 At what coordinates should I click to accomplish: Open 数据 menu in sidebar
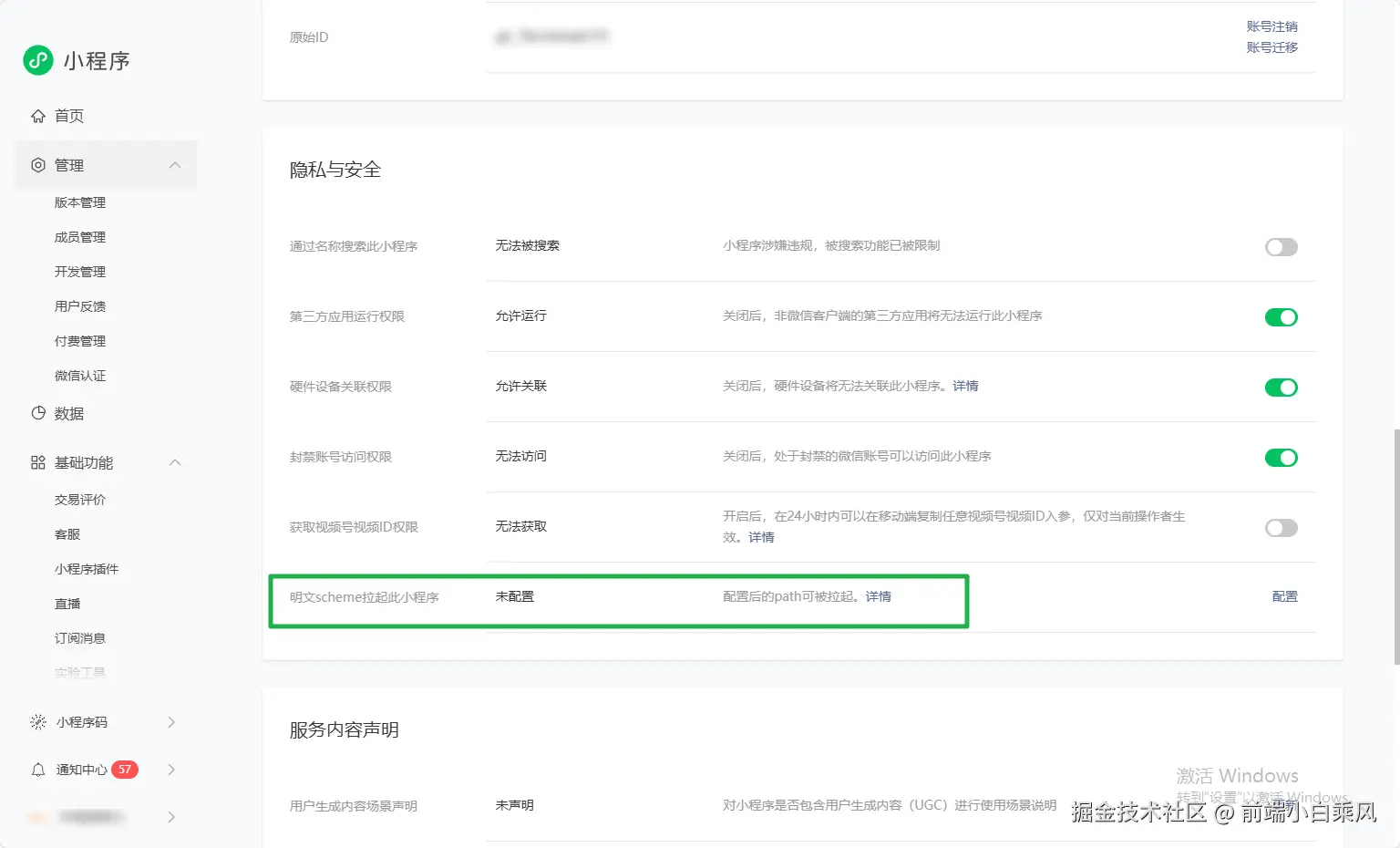[x=69, y=413]
